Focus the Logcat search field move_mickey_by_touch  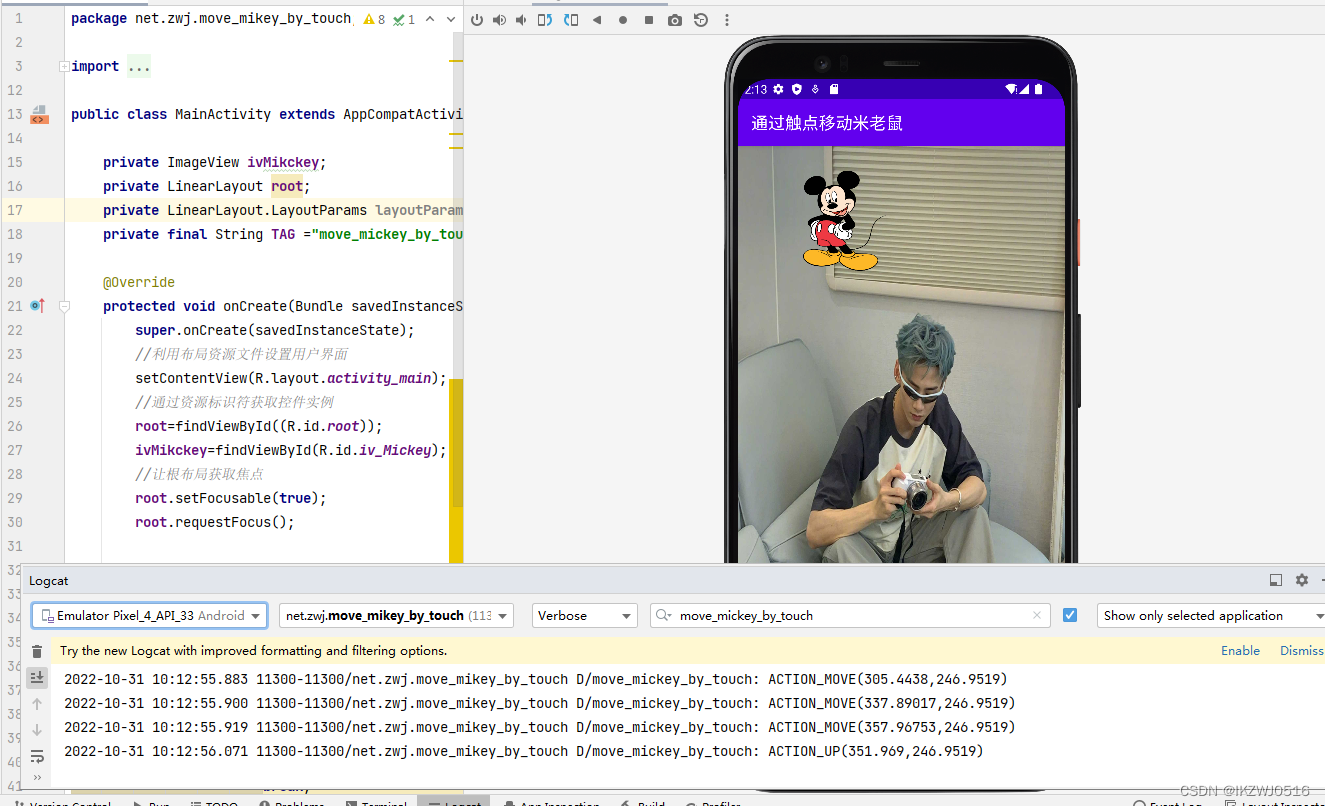point(850,616)
